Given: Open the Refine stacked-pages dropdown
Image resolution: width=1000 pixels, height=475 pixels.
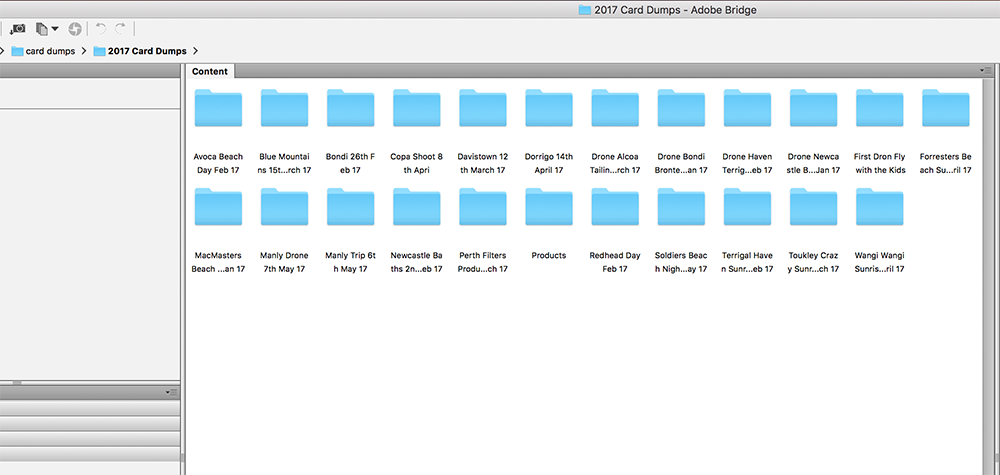Looking at the screenshot, I should [x=47, y=29].
